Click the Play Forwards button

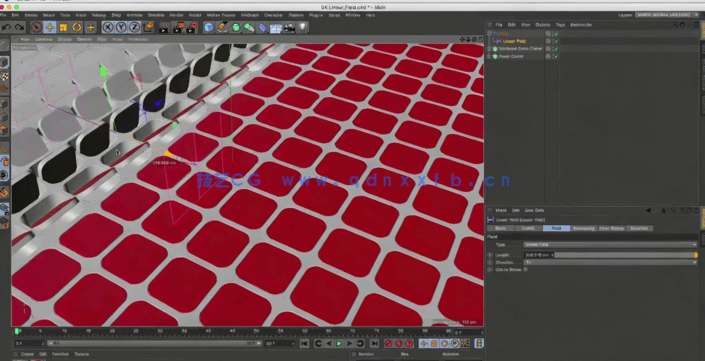coord(339,343)
